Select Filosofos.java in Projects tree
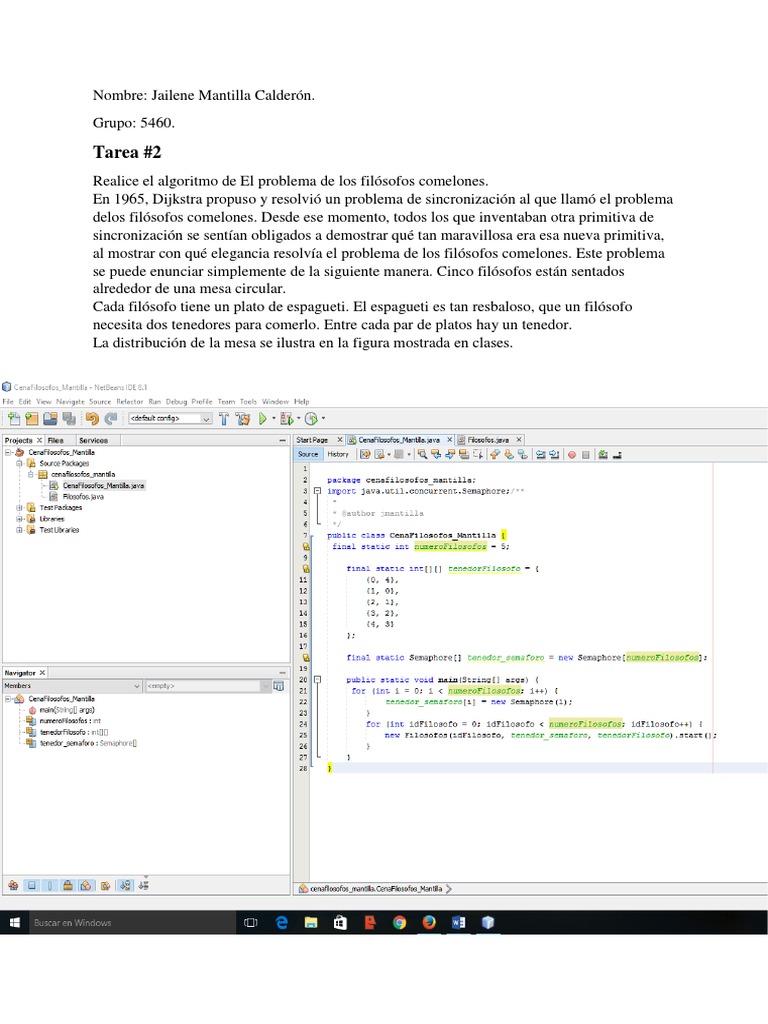This screenshot has width=768, height=1024. (x=83, y=496)
